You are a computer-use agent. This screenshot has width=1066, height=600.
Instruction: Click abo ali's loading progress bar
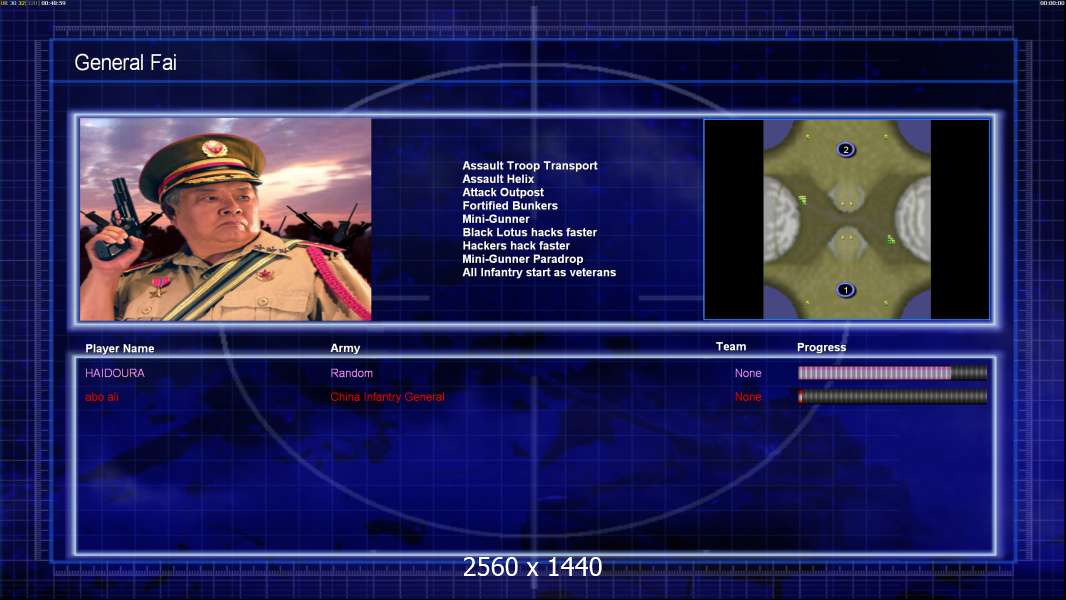point(893,396)
